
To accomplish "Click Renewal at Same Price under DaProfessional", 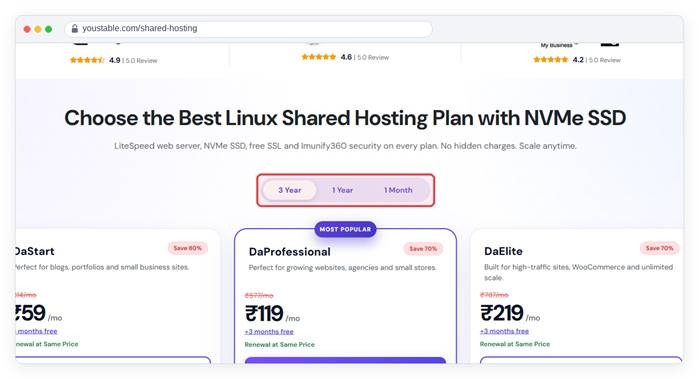I will tap(280, 345).
